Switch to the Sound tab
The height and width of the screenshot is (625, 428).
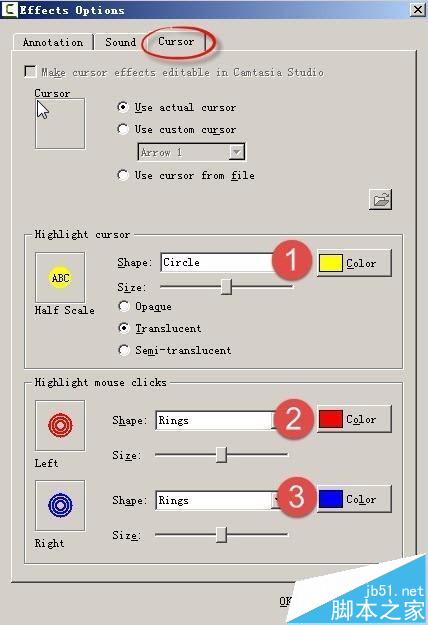[120, 42]
